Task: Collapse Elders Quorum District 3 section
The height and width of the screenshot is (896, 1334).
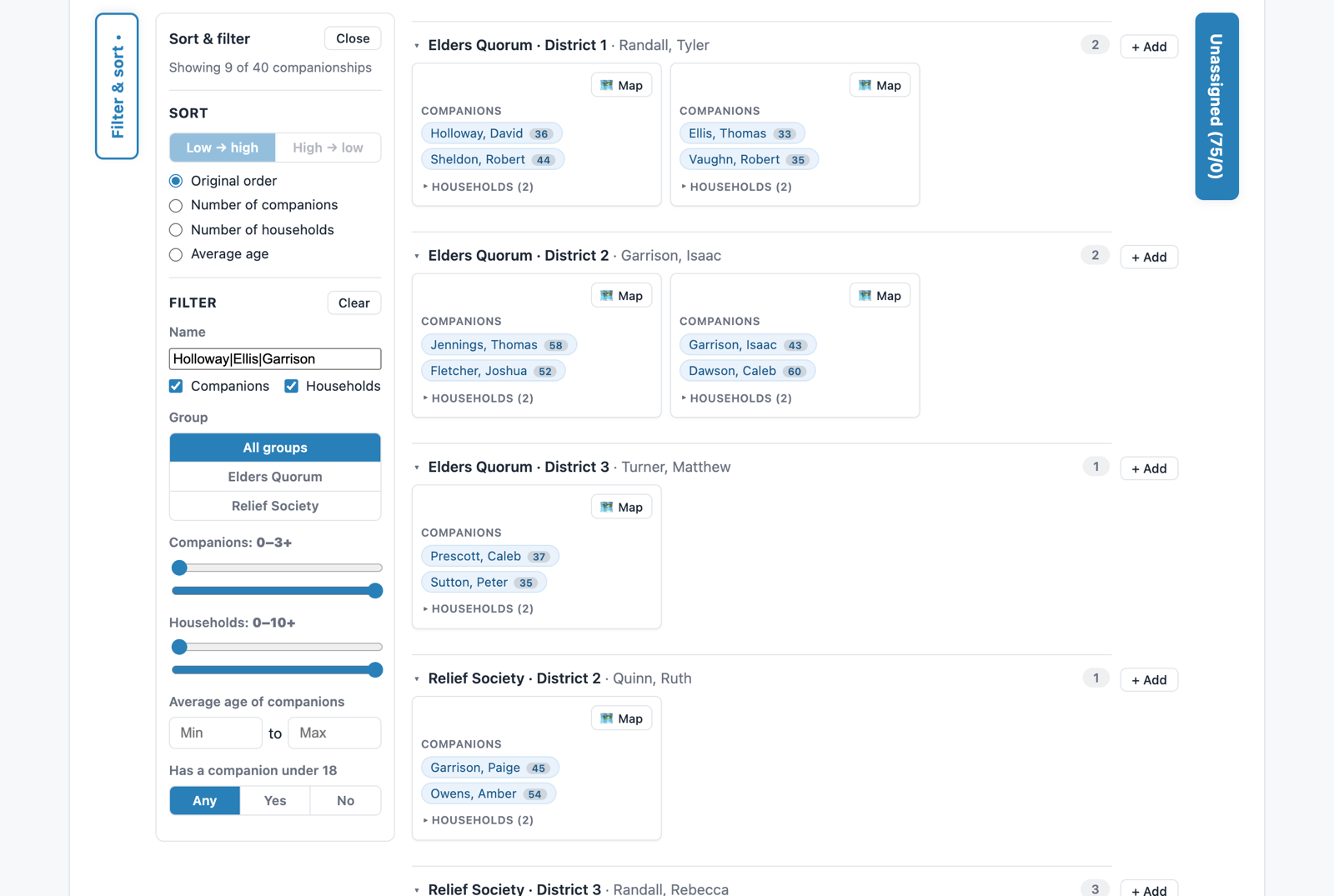Action: (417, 468)
